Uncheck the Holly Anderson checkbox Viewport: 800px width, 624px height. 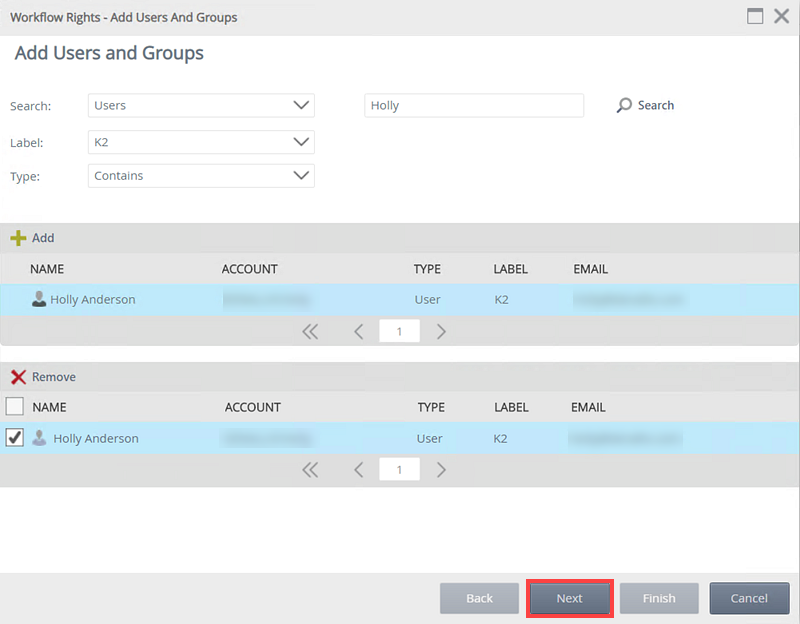tap(15, 438)
